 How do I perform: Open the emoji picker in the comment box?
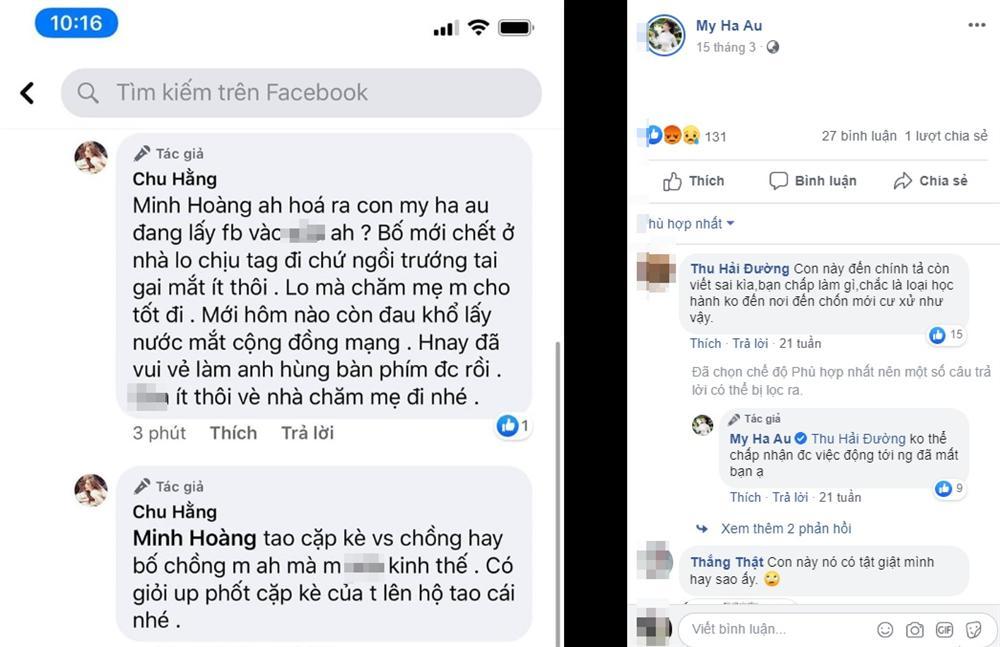(885, 630)
